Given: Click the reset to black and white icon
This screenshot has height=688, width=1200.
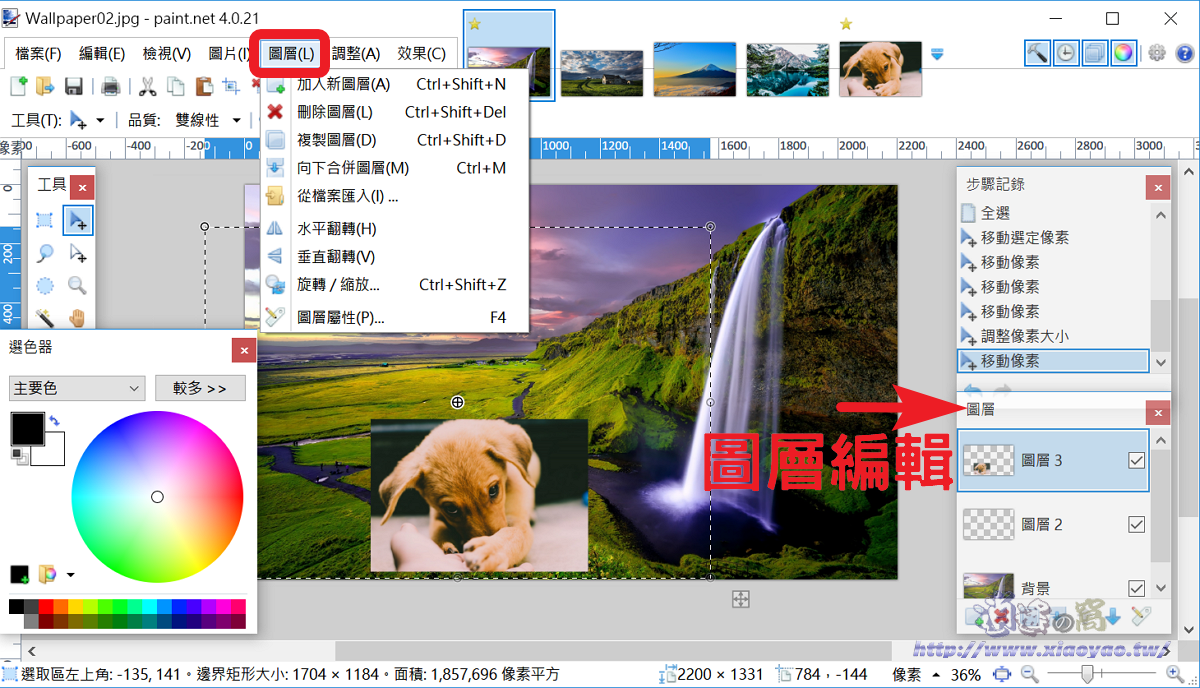Looking at the screenshot, I should coord(19,455).
